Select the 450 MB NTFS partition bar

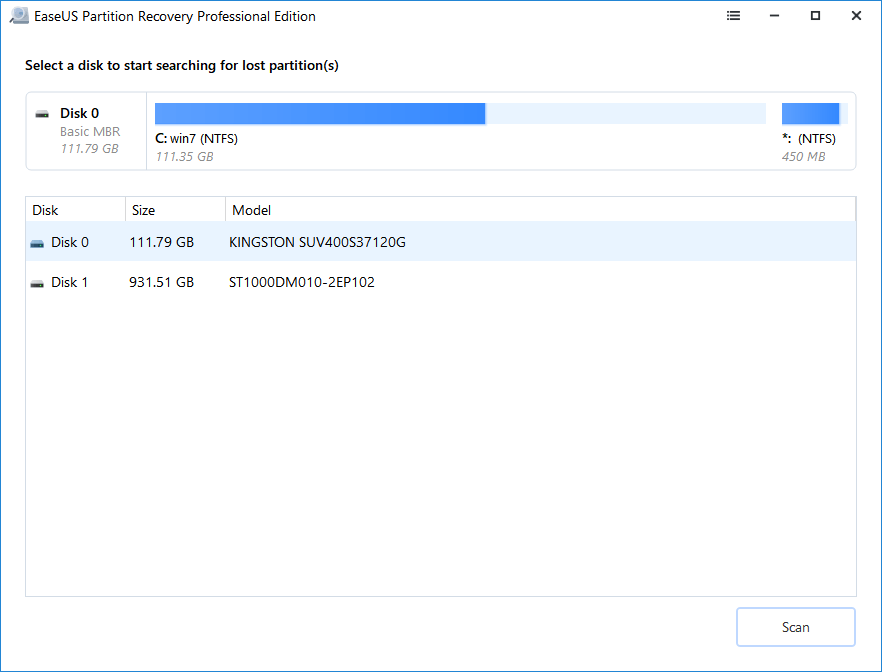812,113
